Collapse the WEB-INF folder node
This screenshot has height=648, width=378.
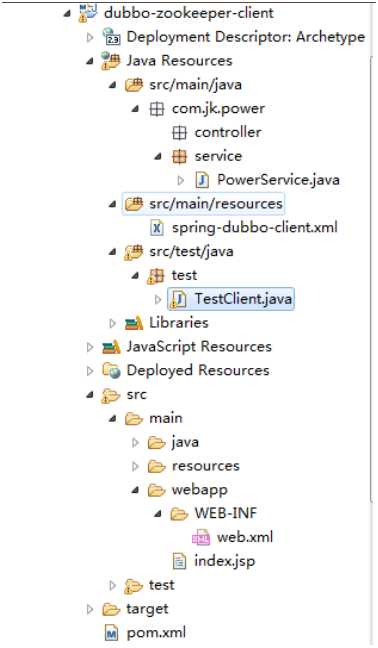click(158, 515)
